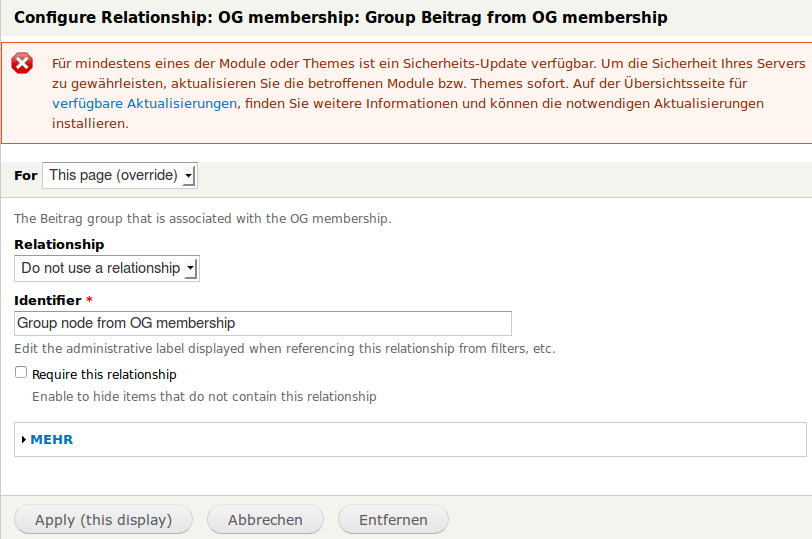This screenshot has height=539, width=812.
Task: Click the MEHR fieldset title link
Action: tap(52, 439)
